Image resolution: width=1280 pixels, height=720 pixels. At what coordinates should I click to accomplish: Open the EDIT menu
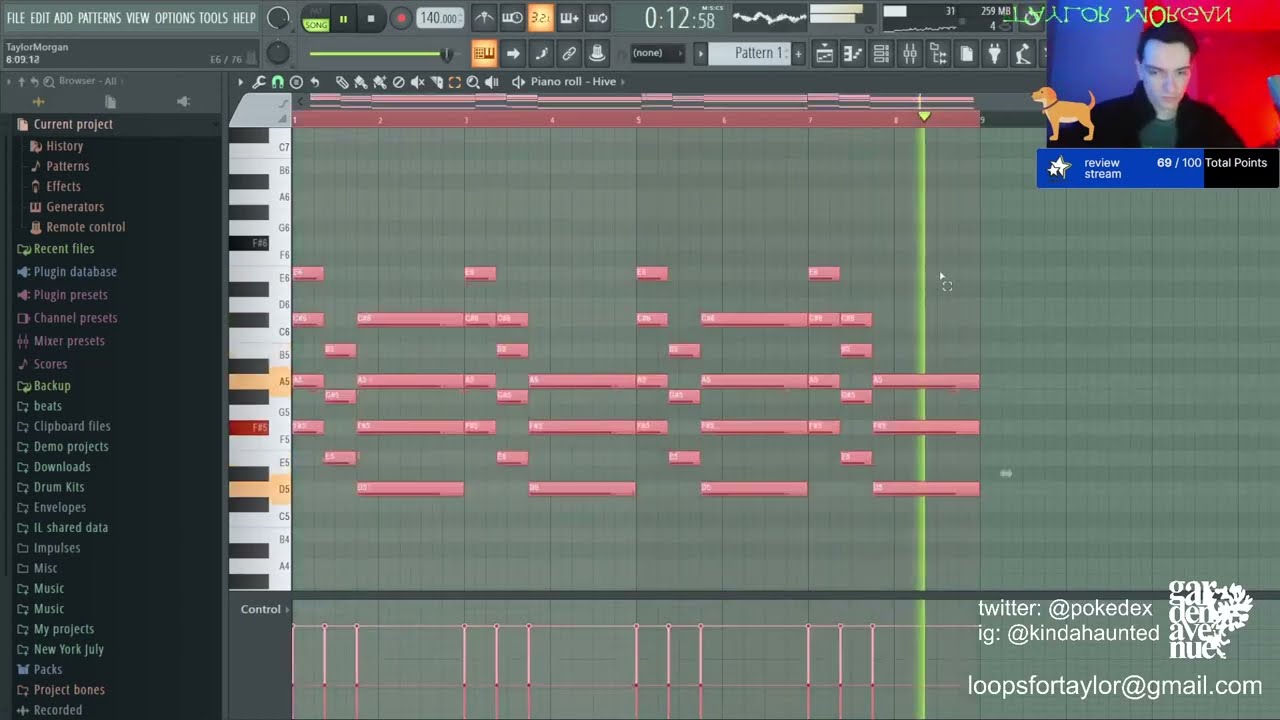click(39, 18)
